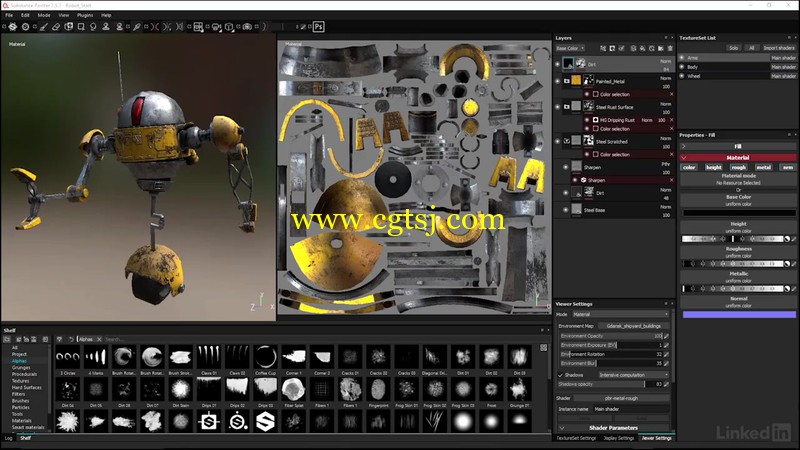Select the Body texture set radio
This screenshot has width=800, height=450.
682,67
